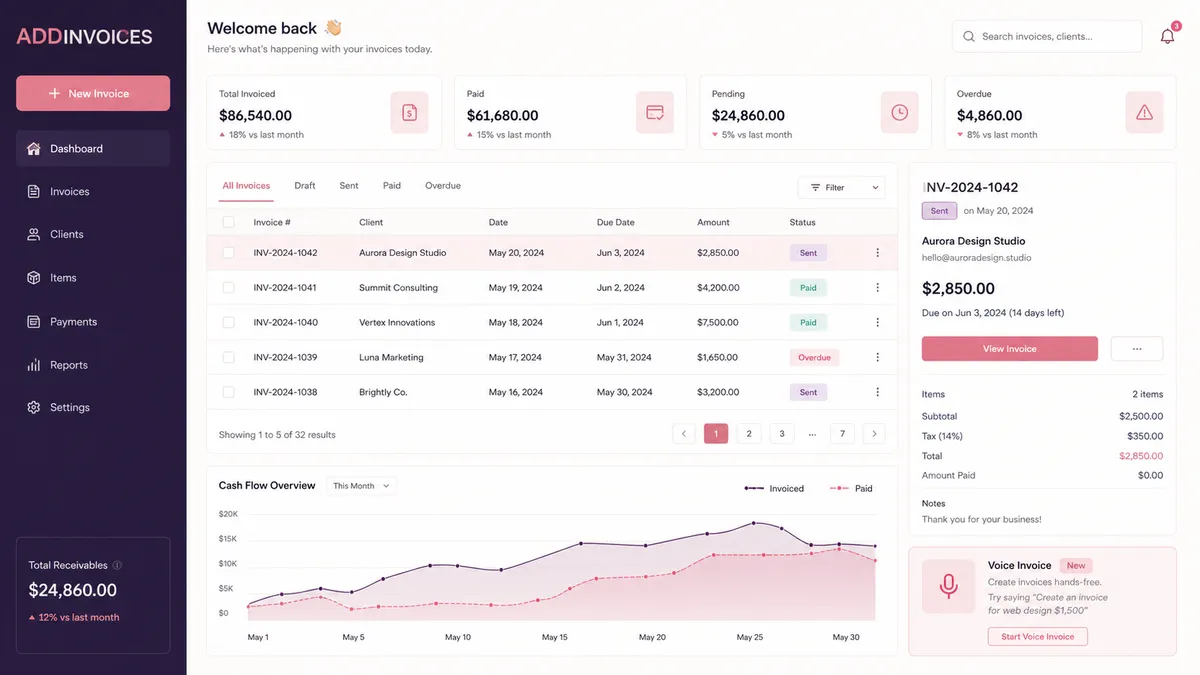Screen dimensions: 1200x675
Task: Click the Paid badge on INV-2024-1041
Action: (x=808, y=288)
